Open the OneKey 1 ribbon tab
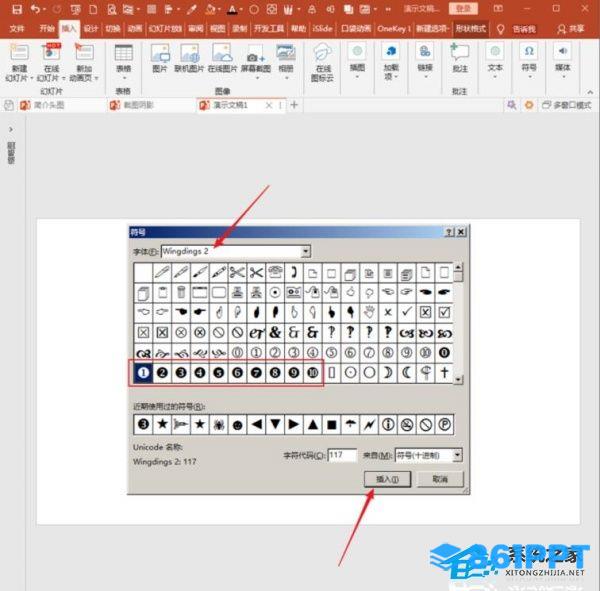This screenshot has height=591, width=600. click(x=394, y=29)
